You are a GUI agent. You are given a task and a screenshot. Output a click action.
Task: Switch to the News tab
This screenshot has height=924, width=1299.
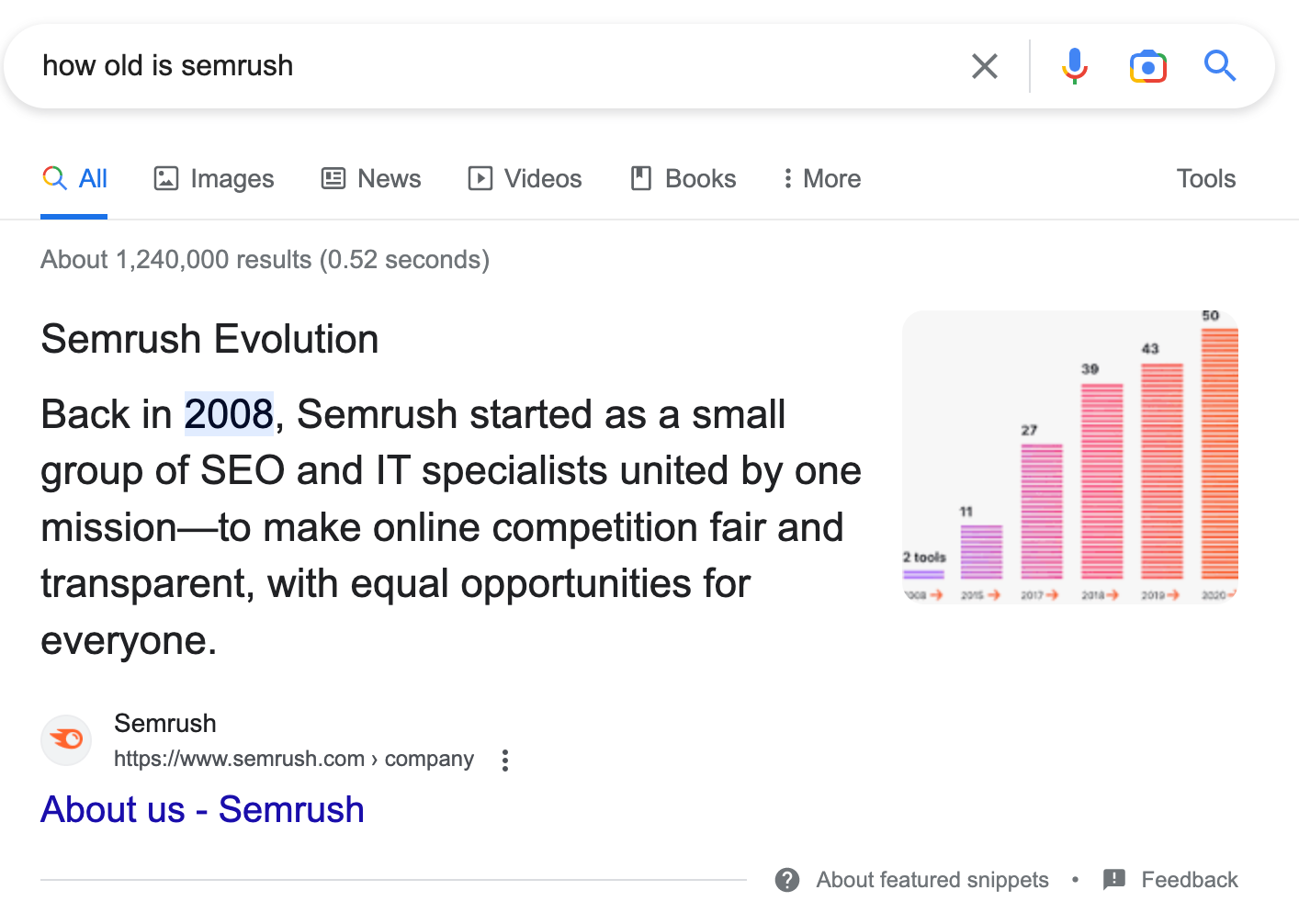click(371, 178)
